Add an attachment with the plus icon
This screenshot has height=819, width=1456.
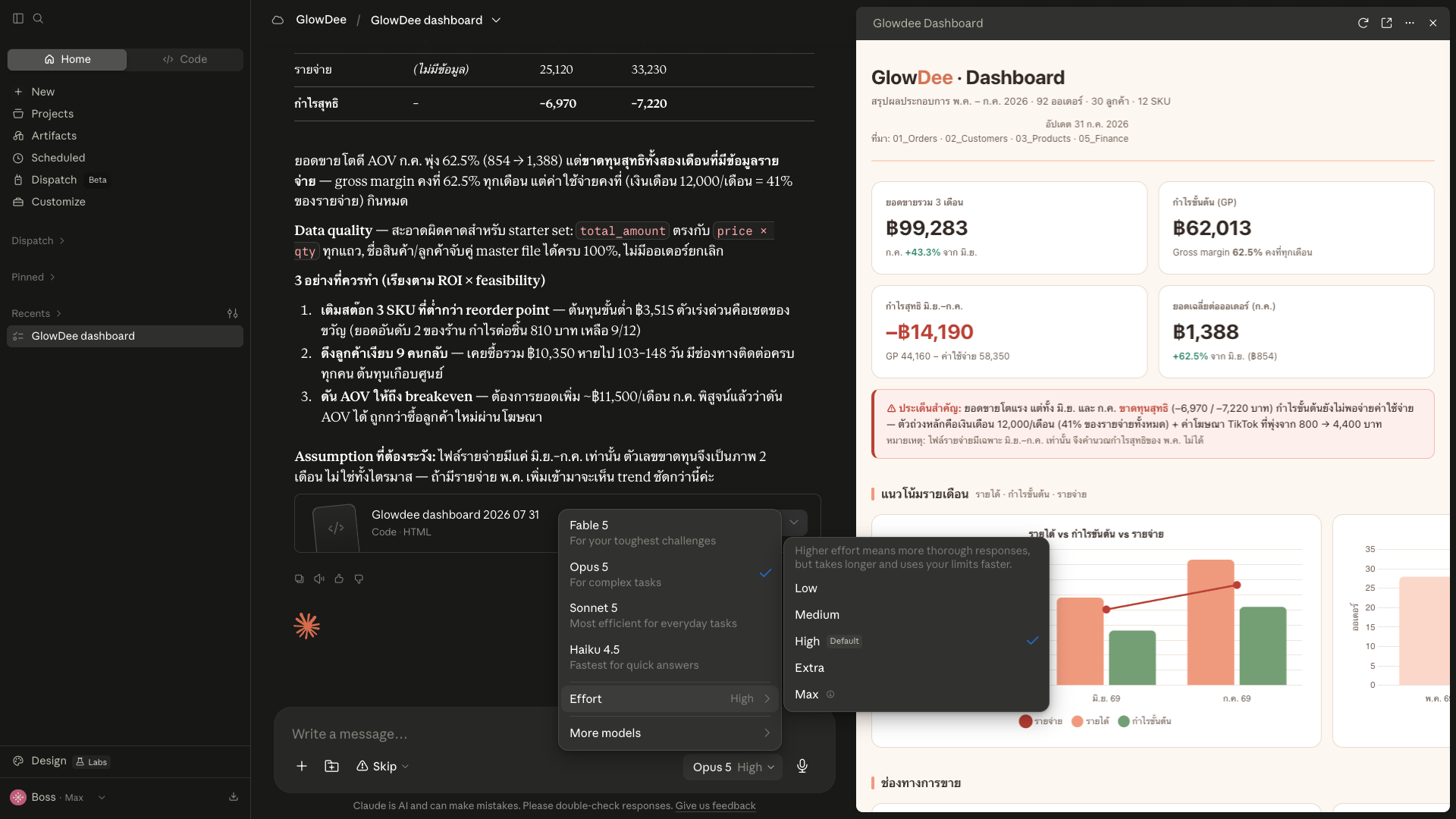click(302, 766)
